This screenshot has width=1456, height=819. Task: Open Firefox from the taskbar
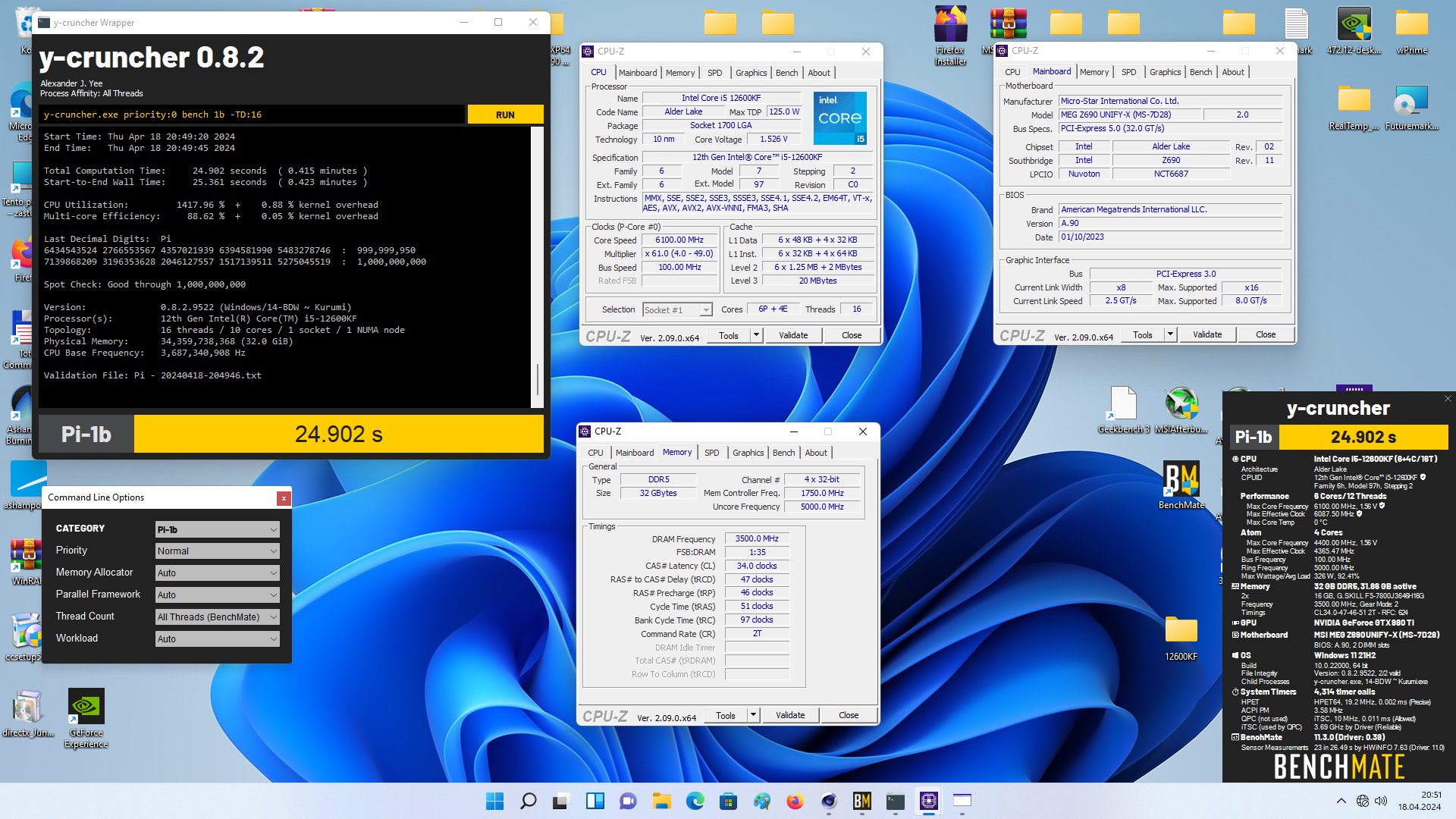coord(795,801)
